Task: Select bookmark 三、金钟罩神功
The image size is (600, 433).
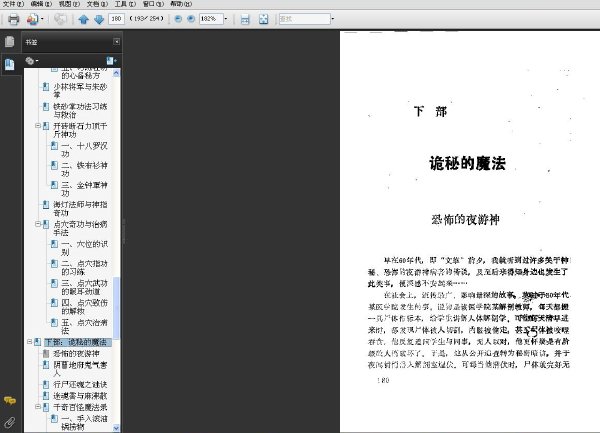Action: [x=84, y=189]
